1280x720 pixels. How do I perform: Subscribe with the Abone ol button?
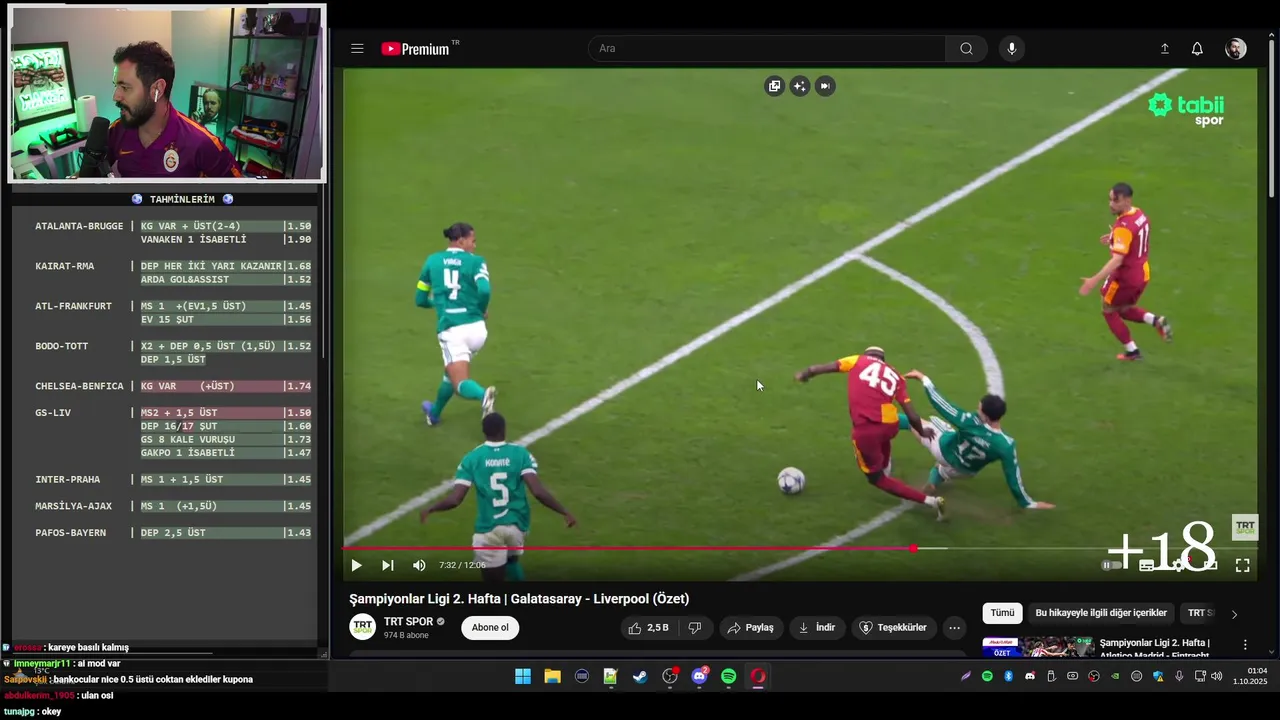click(x=490, y=628)
